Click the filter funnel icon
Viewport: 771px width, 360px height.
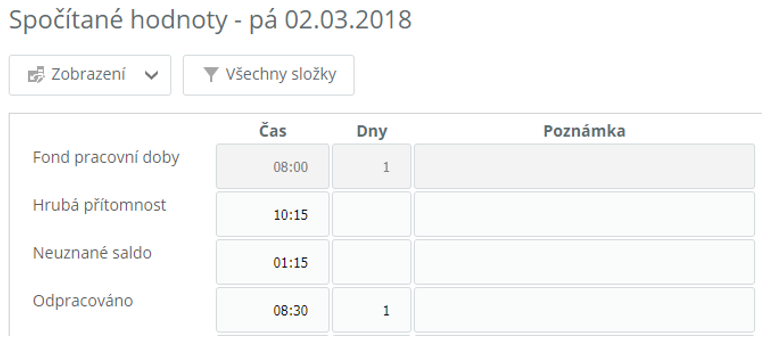[x=210, y=75]
